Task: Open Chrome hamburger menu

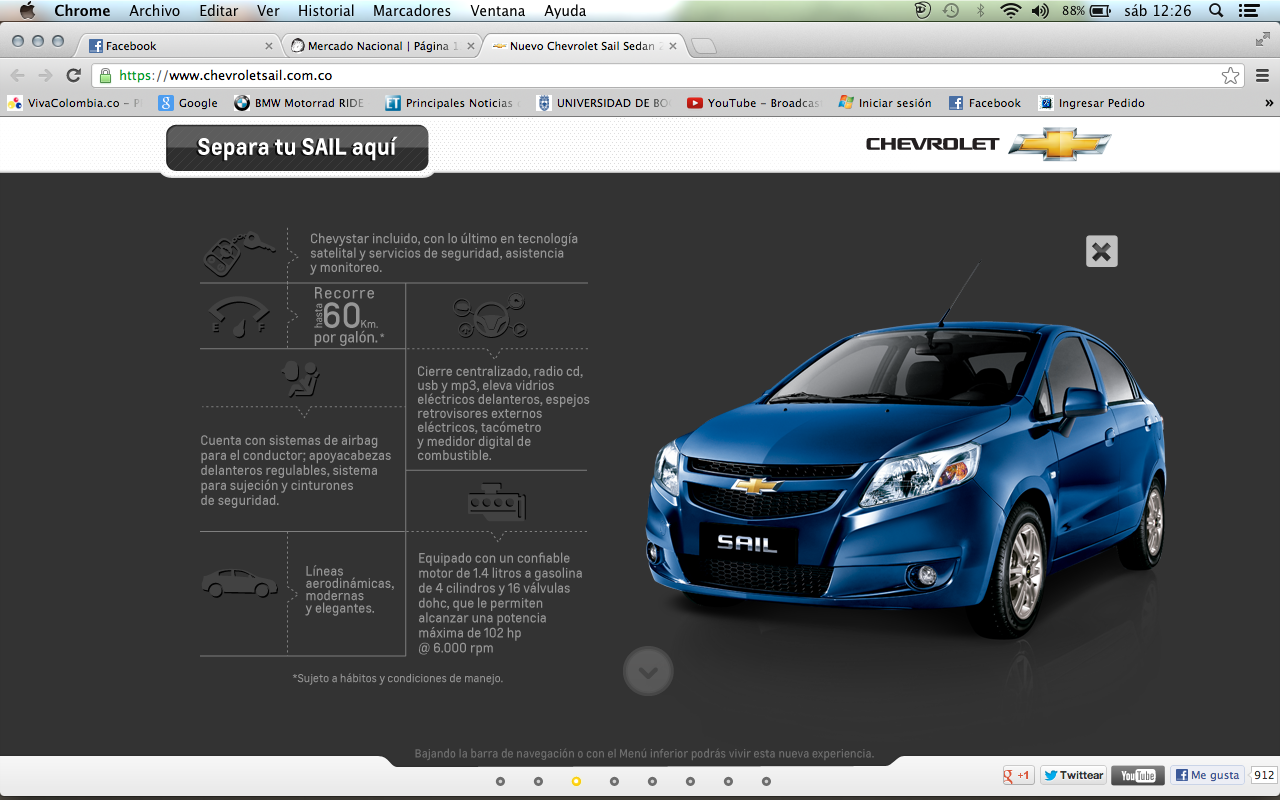Action: (x=1262, y=75)
